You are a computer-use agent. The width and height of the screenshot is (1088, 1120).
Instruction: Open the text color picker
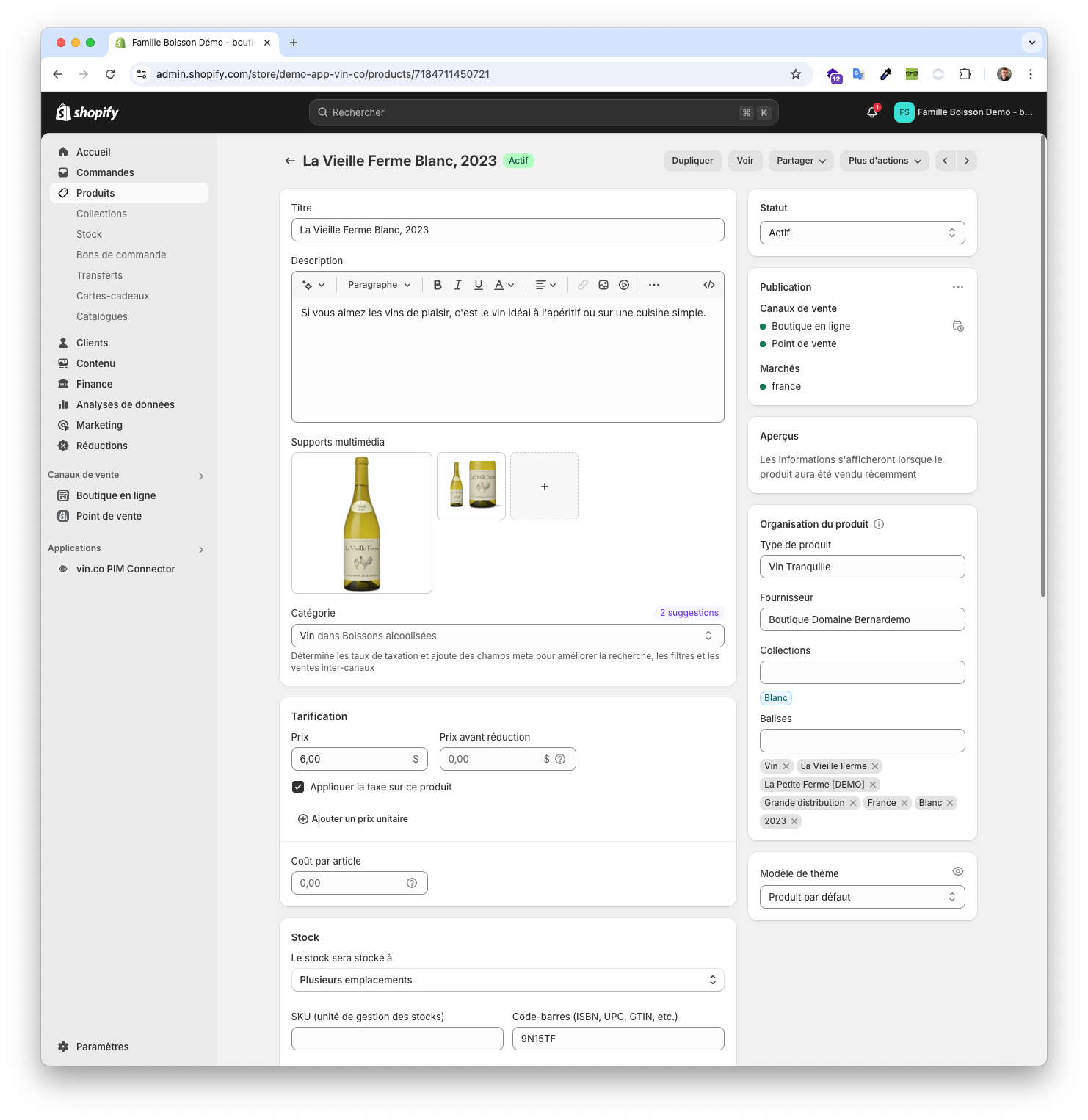point(504,285)
